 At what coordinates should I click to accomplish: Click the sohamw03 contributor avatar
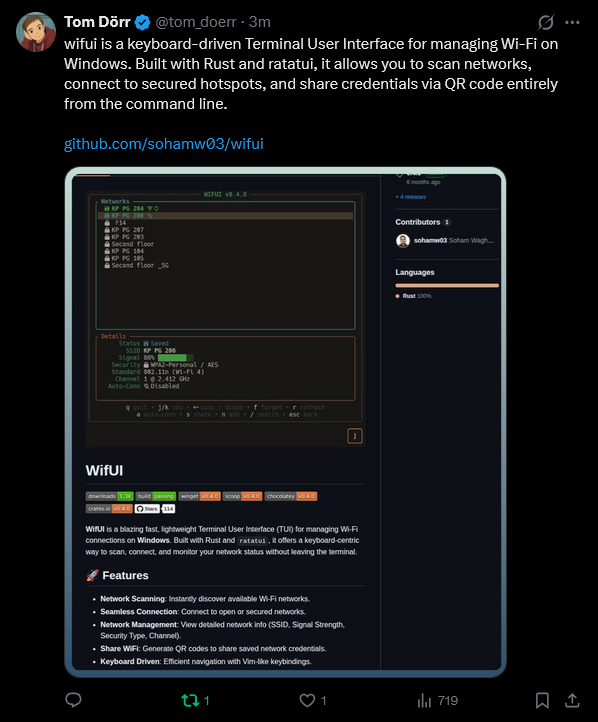tap(403, 241)
